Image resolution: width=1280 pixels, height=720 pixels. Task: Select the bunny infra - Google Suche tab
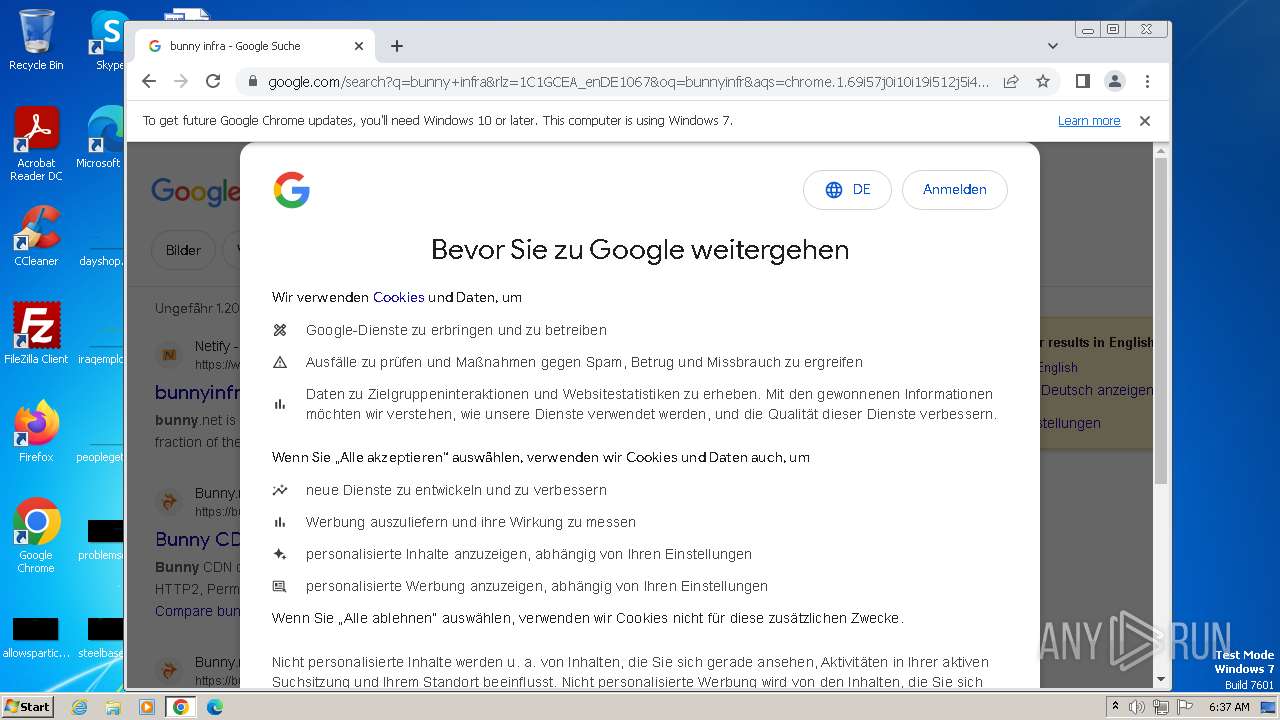(x=255, y=46)
